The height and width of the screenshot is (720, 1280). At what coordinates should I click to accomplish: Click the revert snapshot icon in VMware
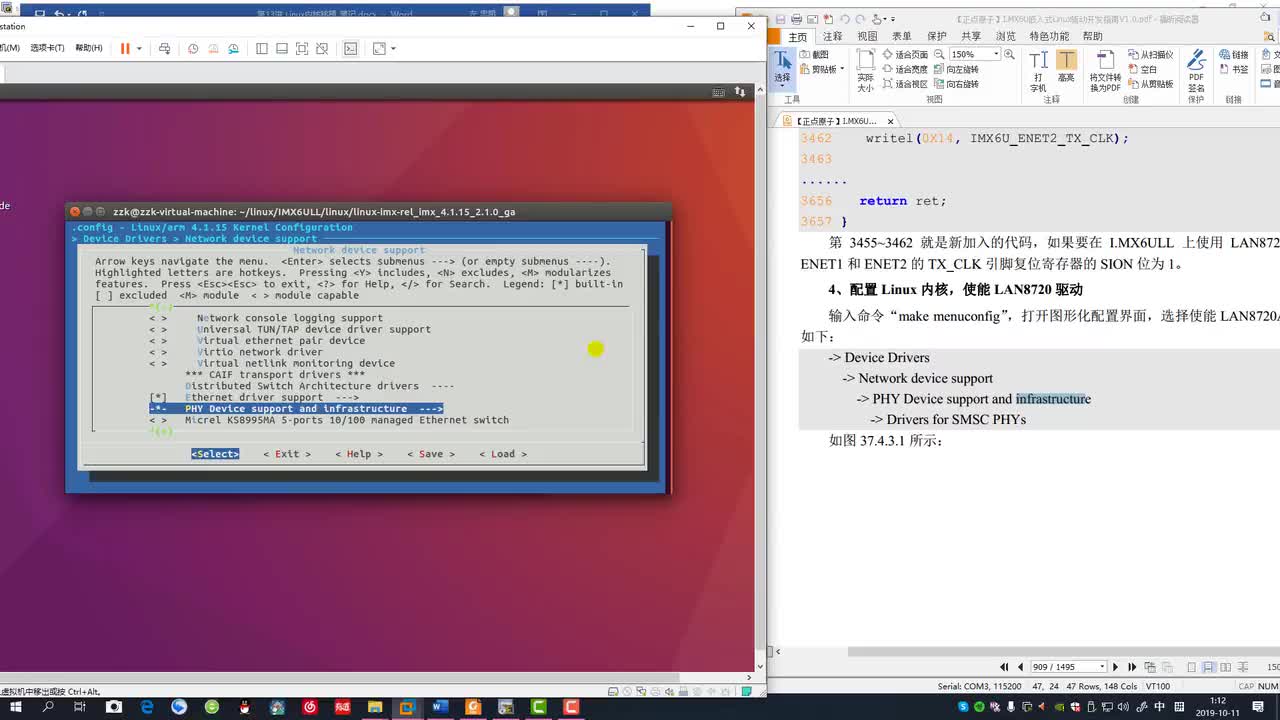[213, 48]
